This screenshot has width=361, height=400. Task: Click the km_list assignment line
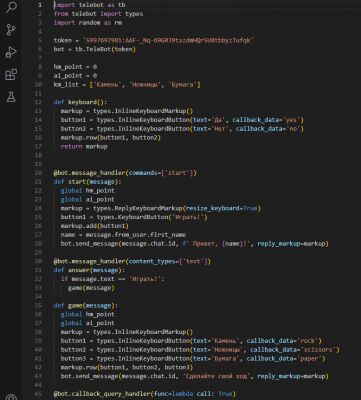127,85
